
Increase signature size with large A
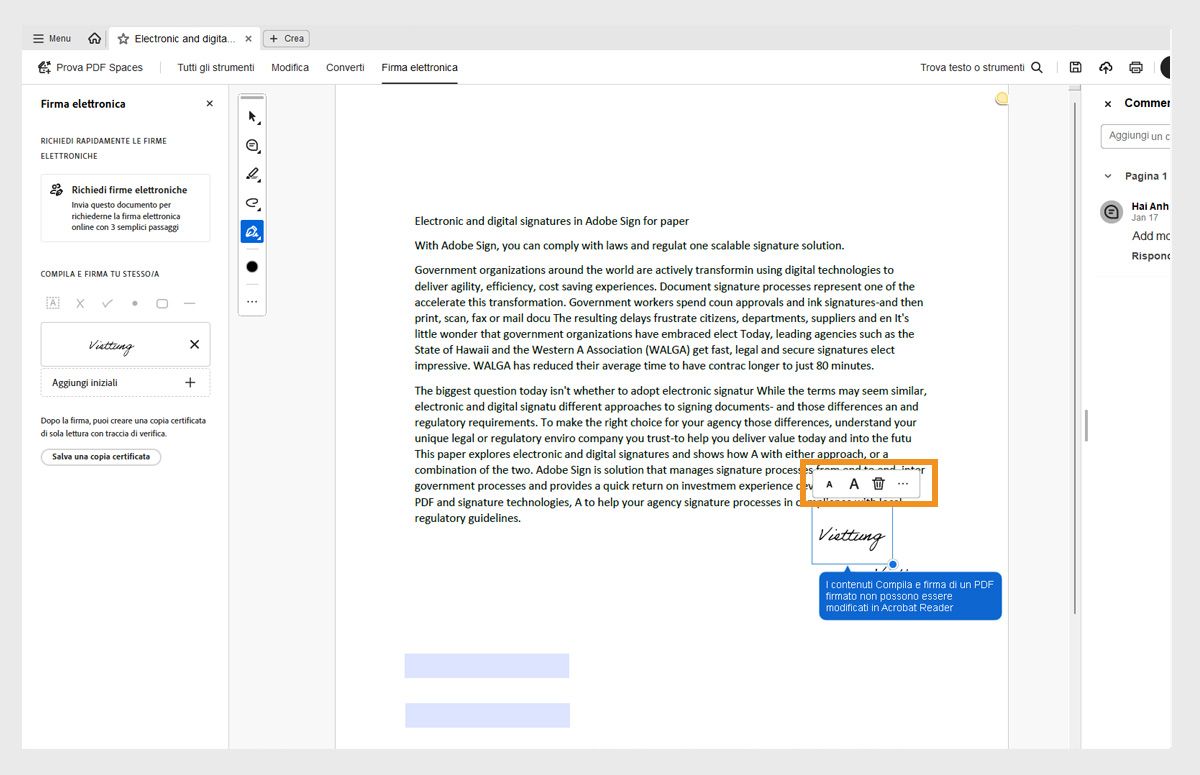(x=854, y=484)
